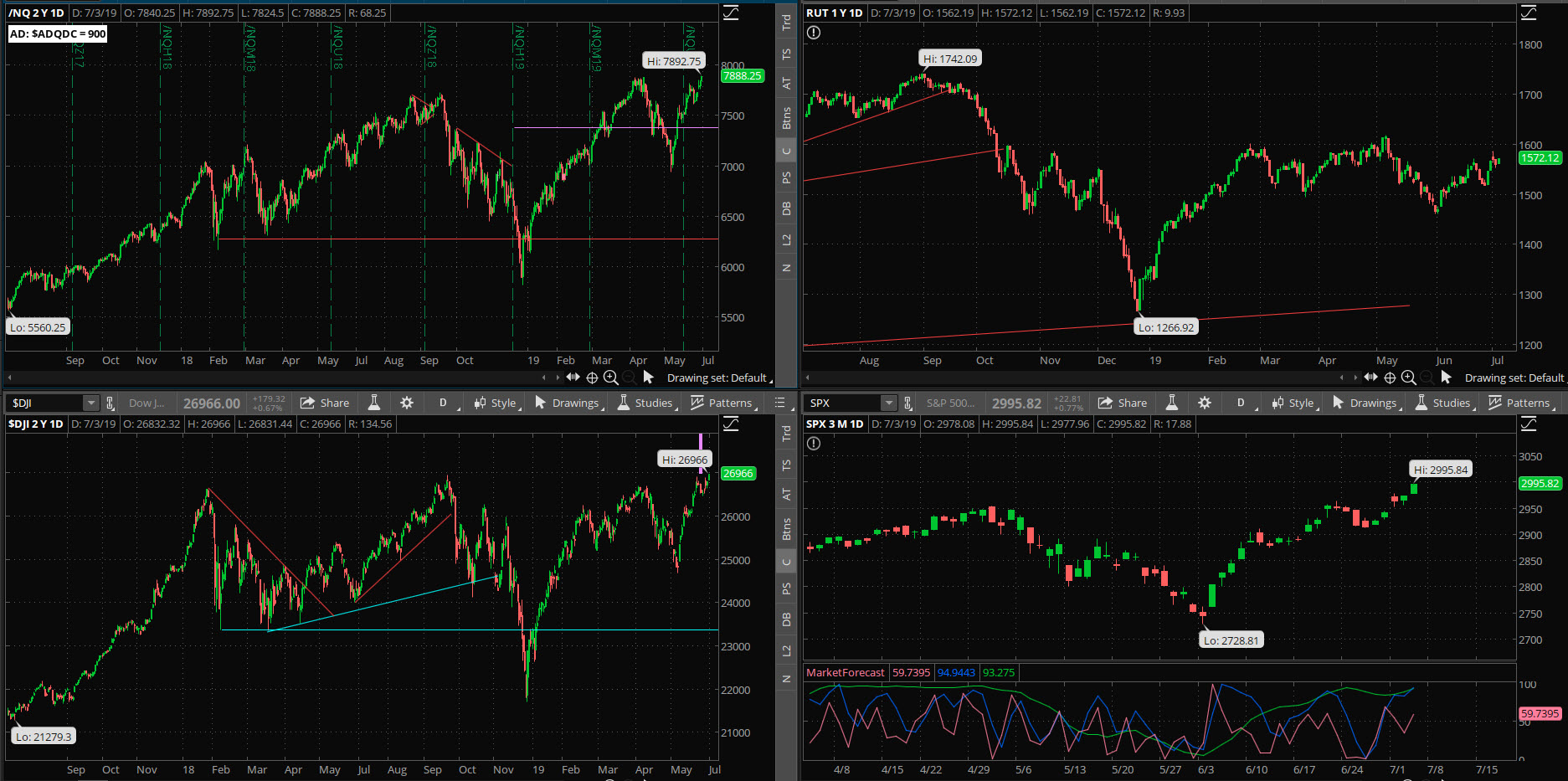
Task: Toggle TS side tab beside $DJI chart
Action: pos(786,465)
